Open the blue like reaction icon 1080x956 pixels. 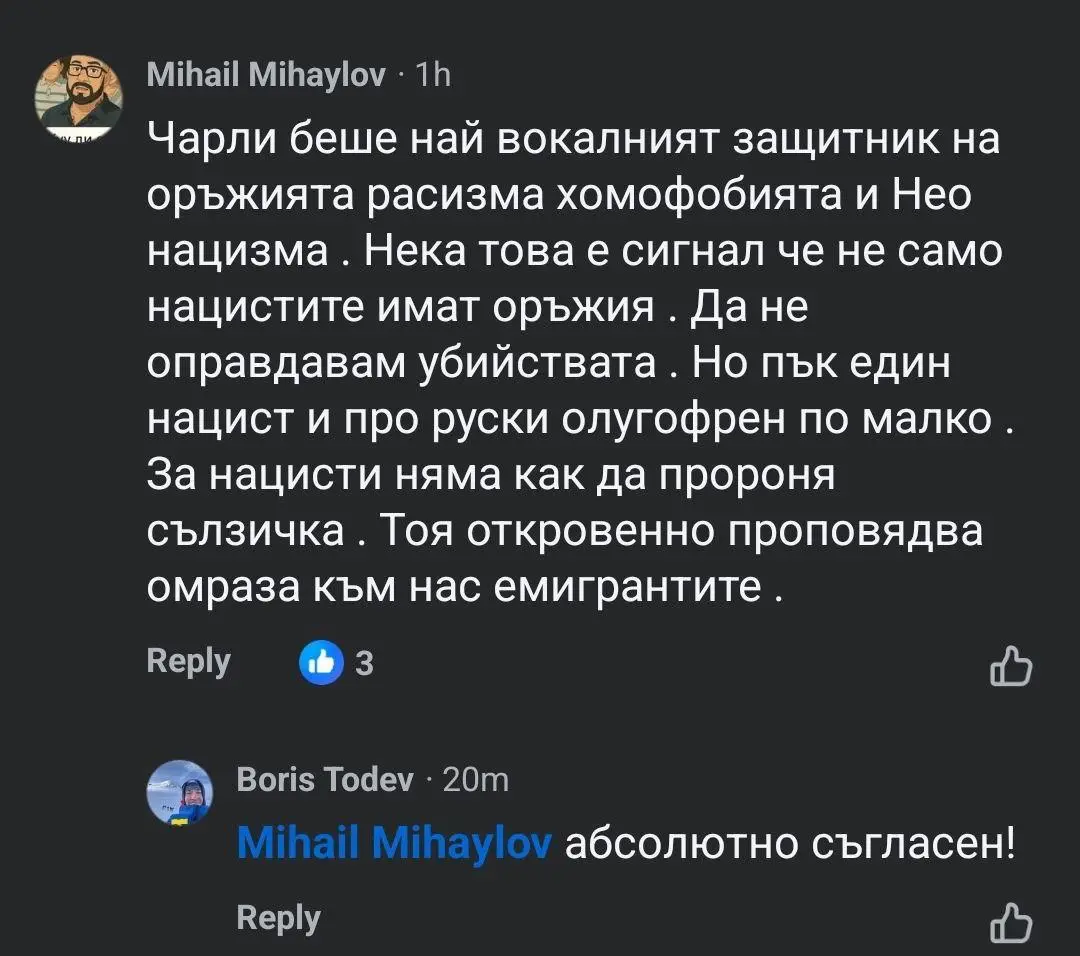point(321,662)
